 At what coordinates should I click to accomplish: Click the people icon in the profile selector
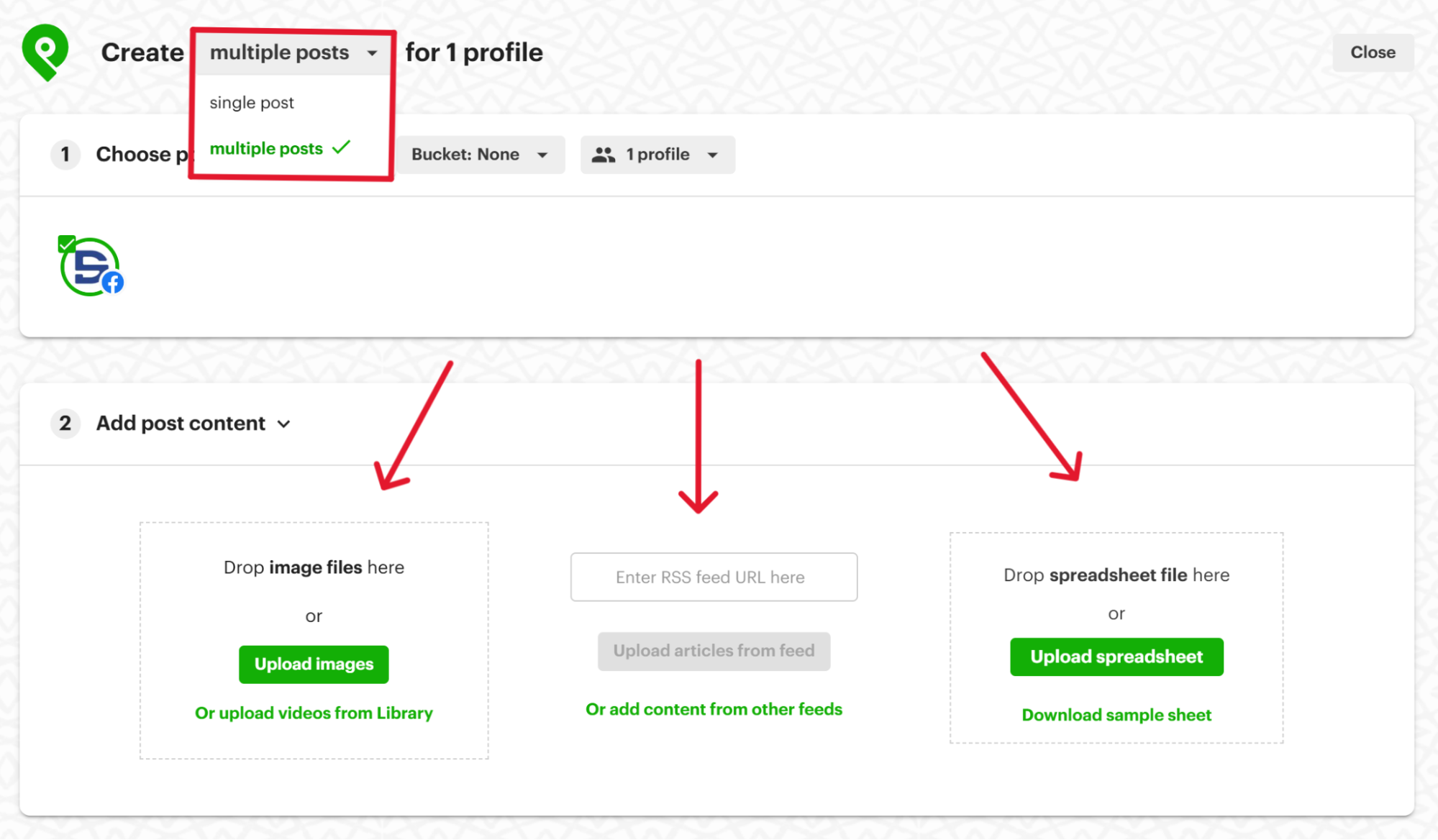604,154
